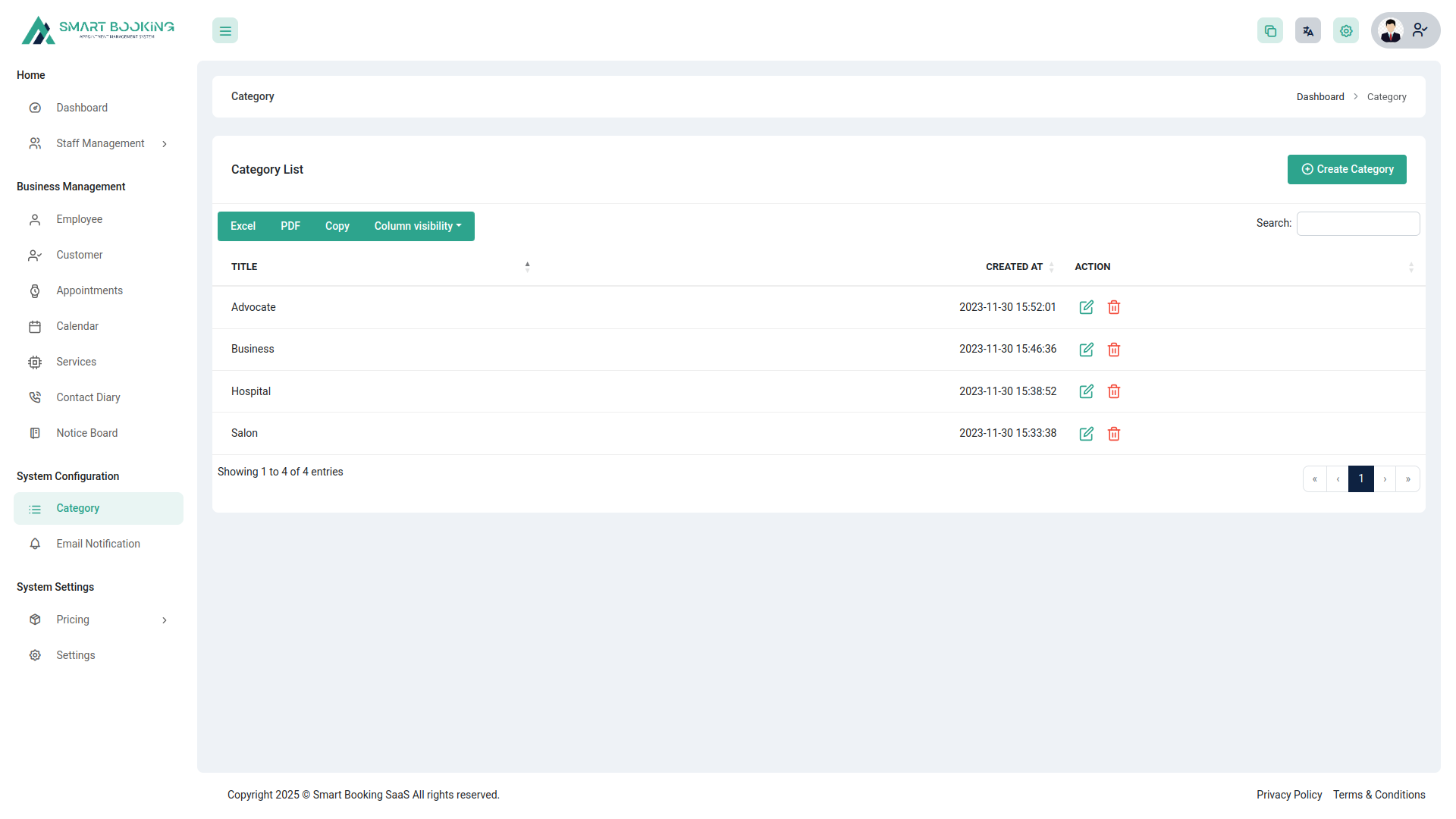Open the Privacy Policy link
Screen dimensions: 1456x819
coord(1288,795)
